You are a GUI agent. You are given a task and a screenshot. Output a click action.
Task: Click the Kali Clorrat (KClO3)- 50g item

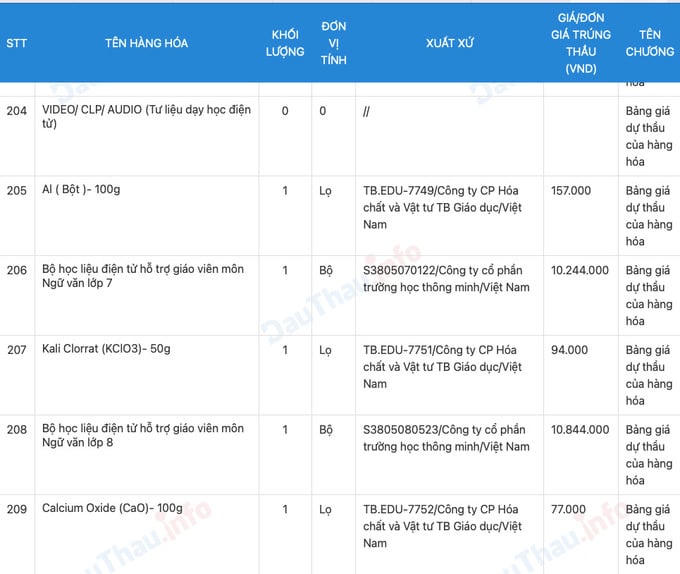(x=106, y=349)
